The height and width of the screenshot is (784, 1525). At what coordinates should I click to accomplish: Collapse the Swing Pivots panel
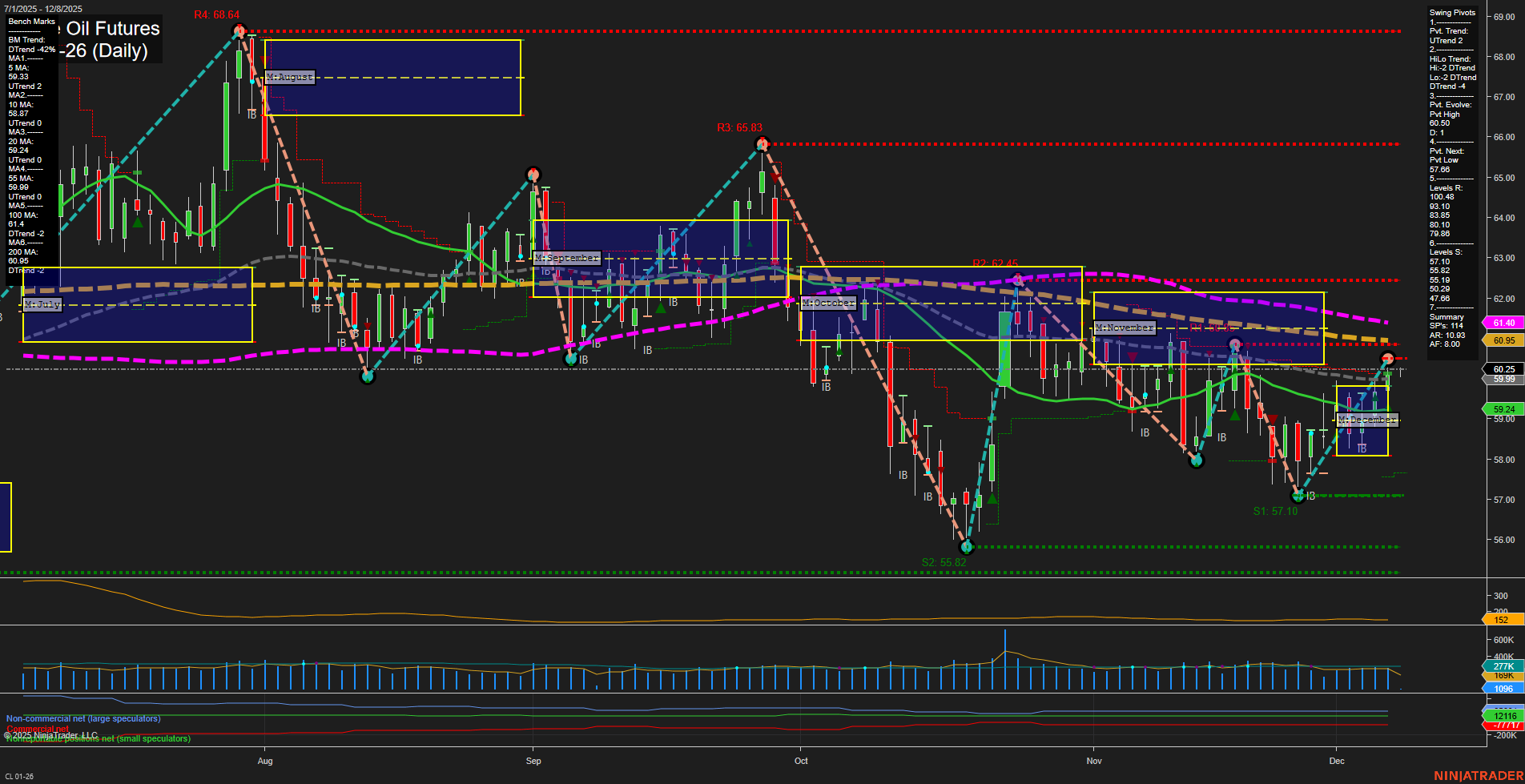tap(1451, 12)
